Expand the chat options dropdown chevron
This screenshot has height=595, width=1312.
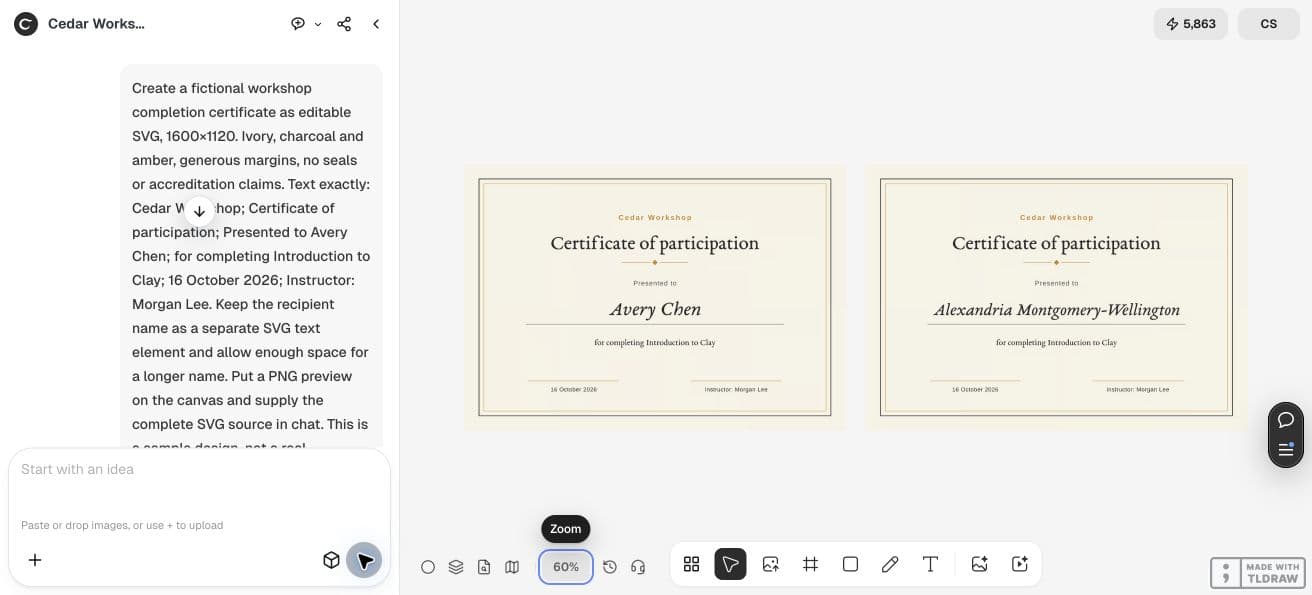point(318,24)
